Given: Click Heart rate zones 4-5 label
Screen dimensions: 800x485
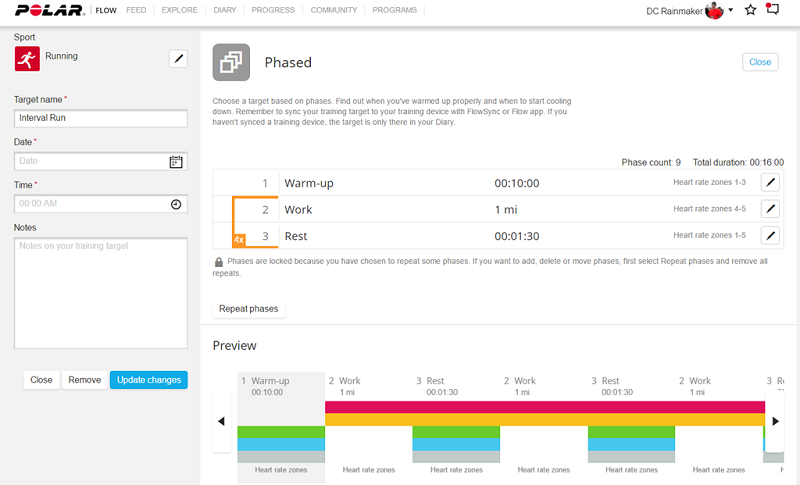Looking at the screenshot, I should (709, 209).
